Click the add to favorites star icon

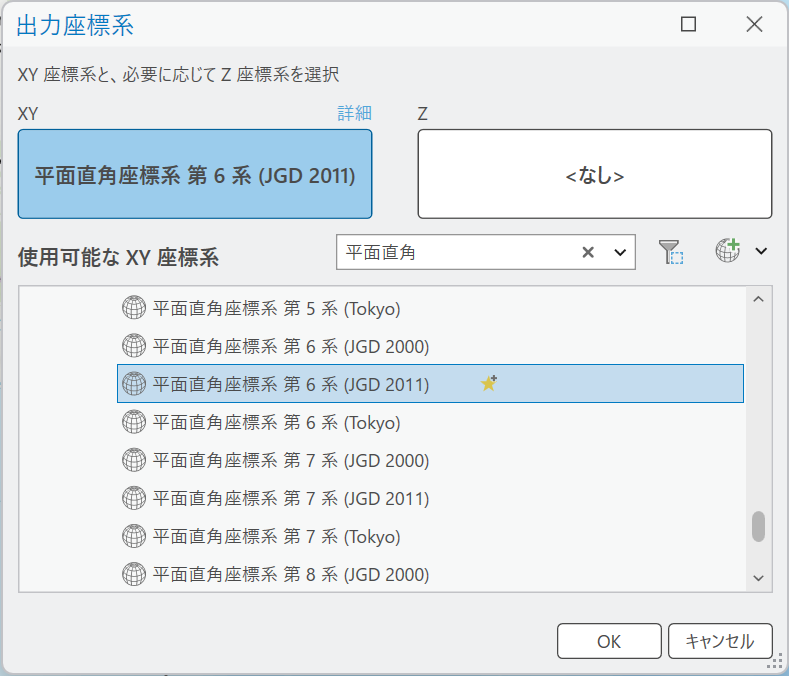coord(488,383)
